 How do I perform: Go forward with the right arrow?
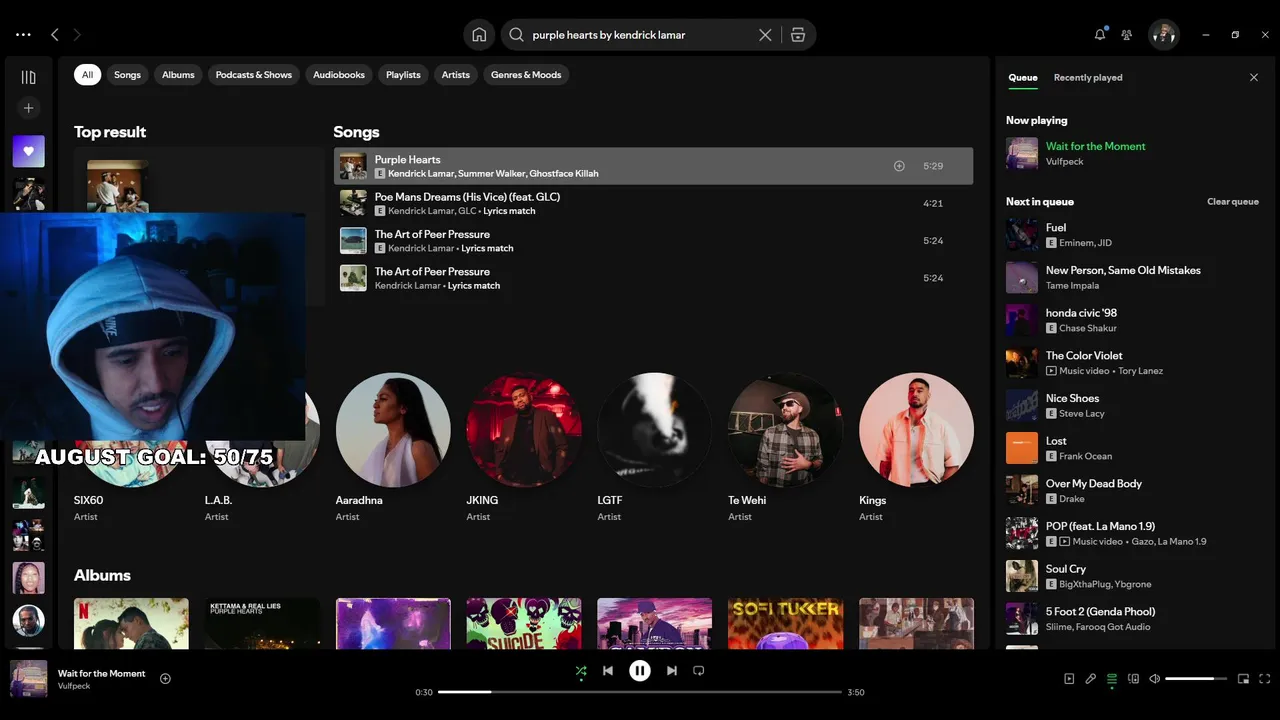click(77, 34)
